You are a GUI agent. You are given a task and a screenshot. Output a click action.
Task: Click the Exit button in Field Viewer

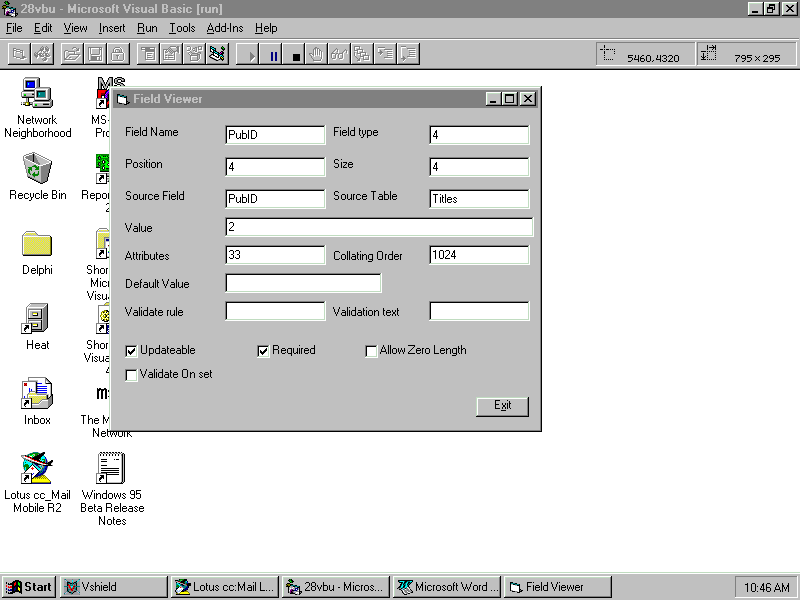(x=502, y=405)
